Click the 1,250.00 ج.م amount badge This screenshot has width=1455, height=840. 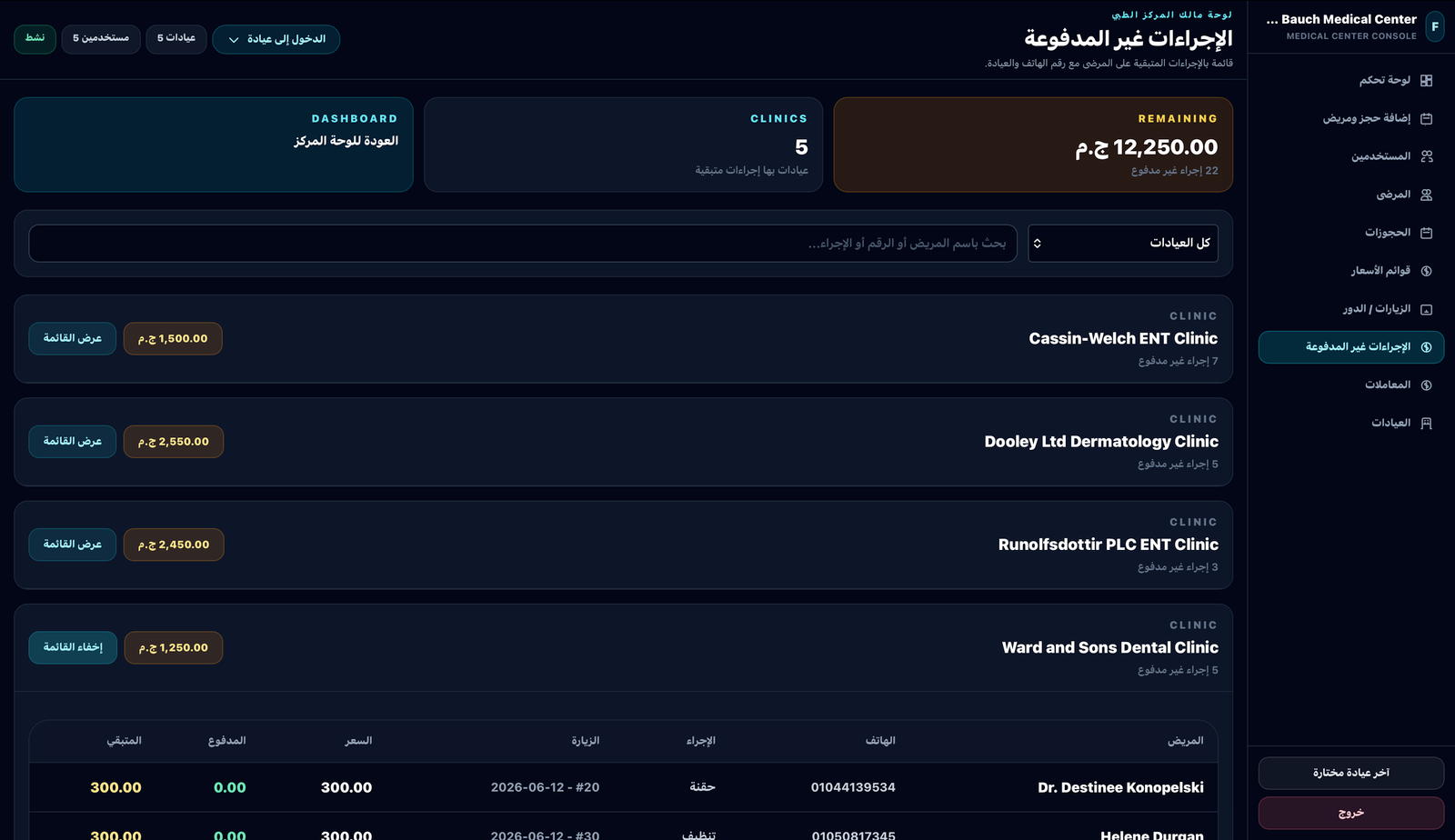coord(174,647)
